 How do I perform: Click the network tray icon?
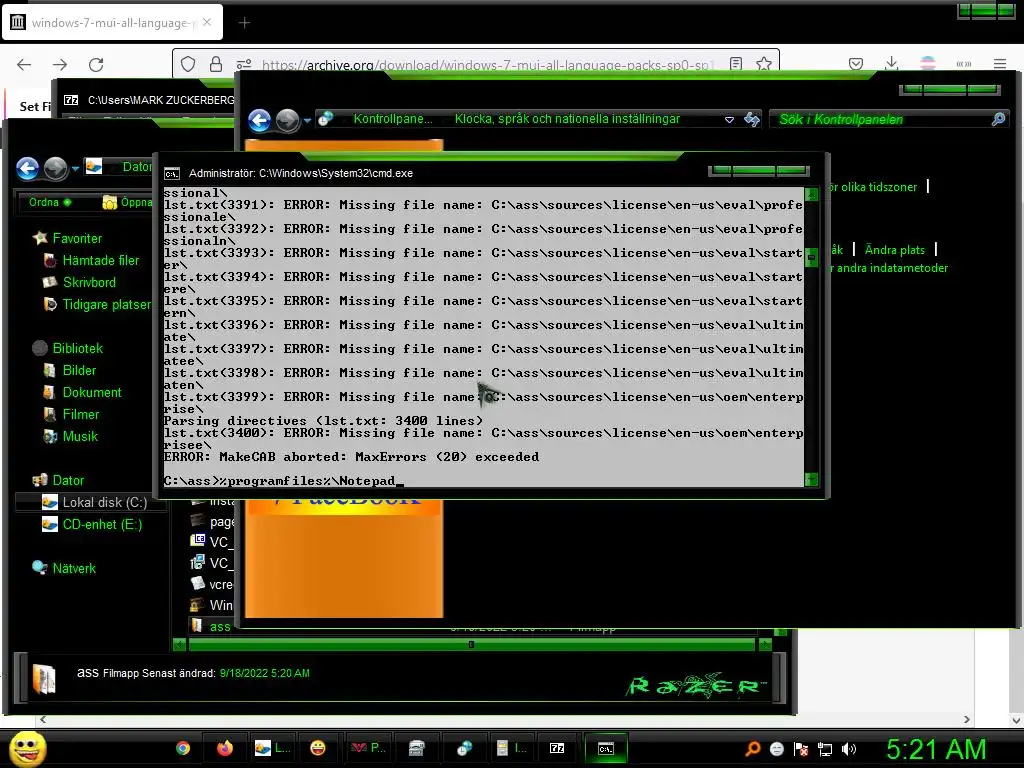point(825,749)
